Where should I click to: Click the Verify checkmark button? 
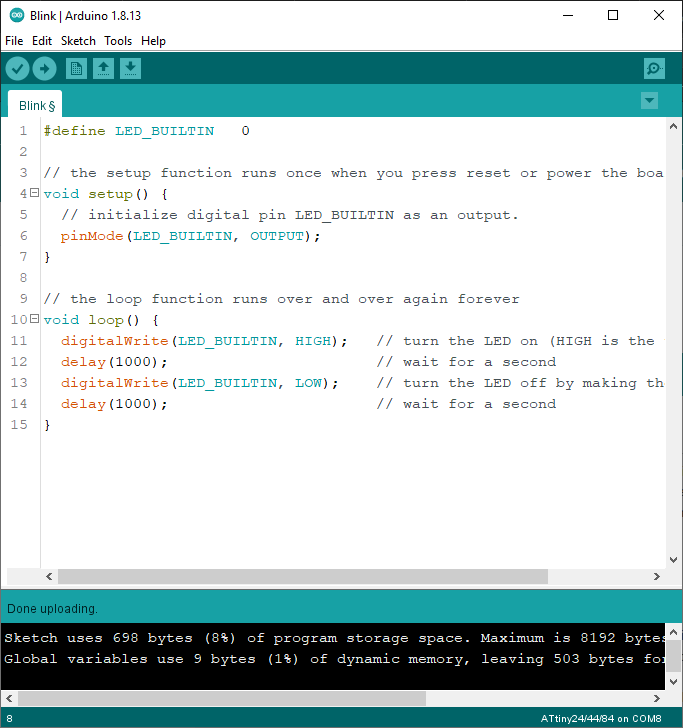(x=18, y=69)
